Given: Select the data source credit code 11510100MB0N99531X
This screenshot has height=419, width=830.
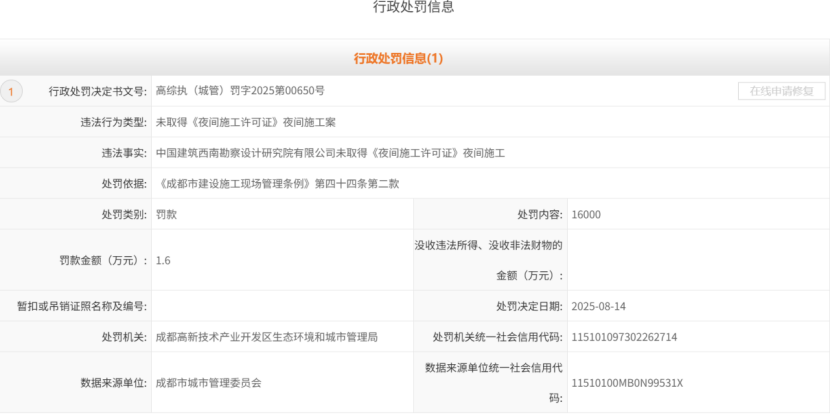Looking at the screenshot, I should pos(627,382).
